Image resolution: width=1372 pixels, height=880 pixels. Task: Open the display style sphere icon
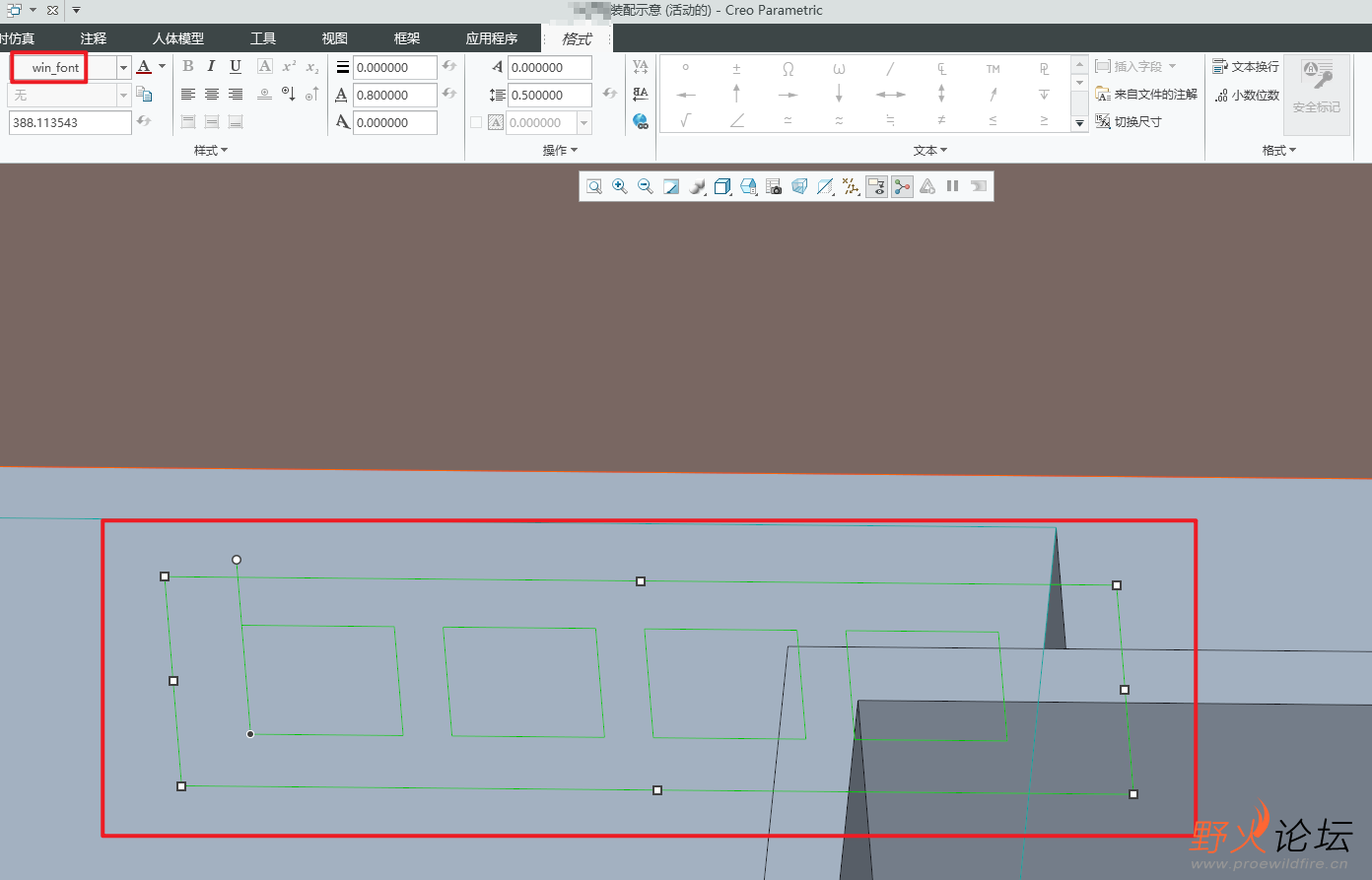tap(697, 186)
